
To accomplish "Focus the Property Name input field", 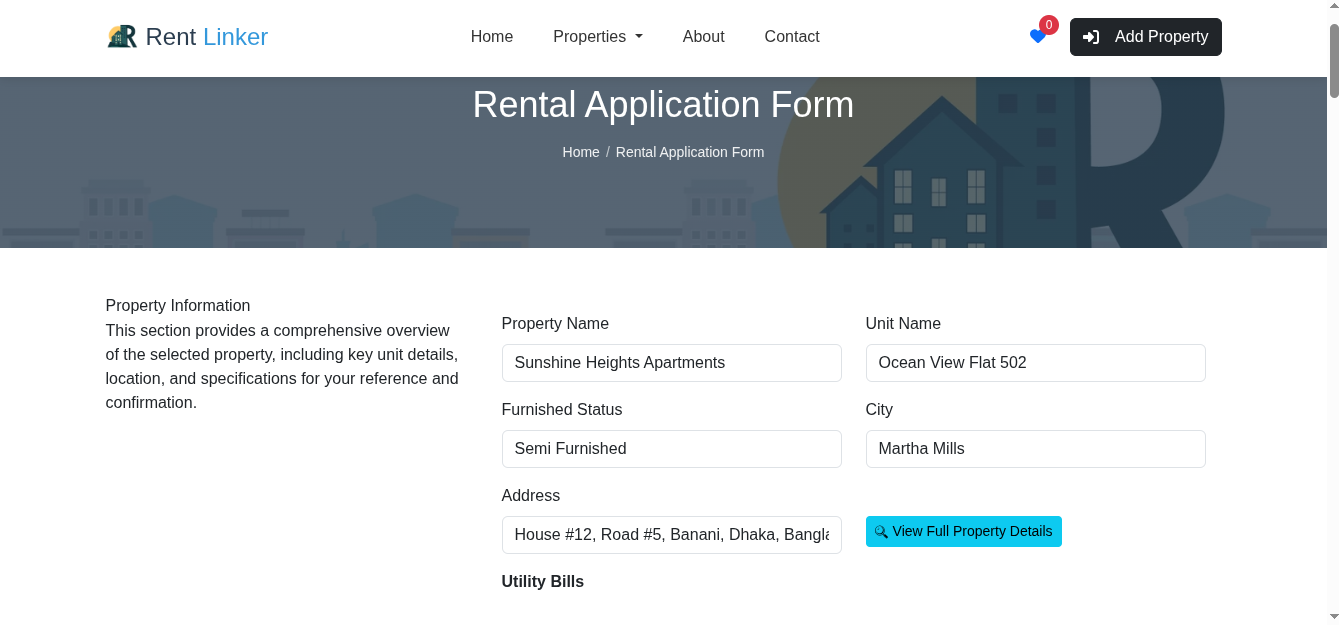I will (x=671, y=362).
